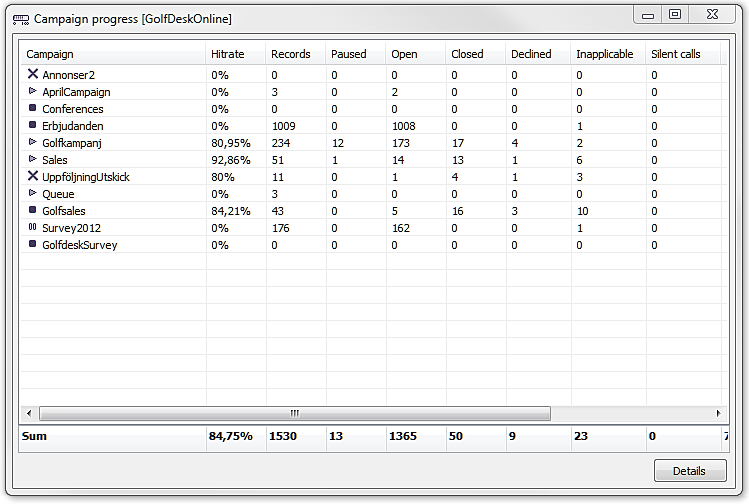
Task: Click the stop icon beside Golfsales
Action: [x=32, y=210]
